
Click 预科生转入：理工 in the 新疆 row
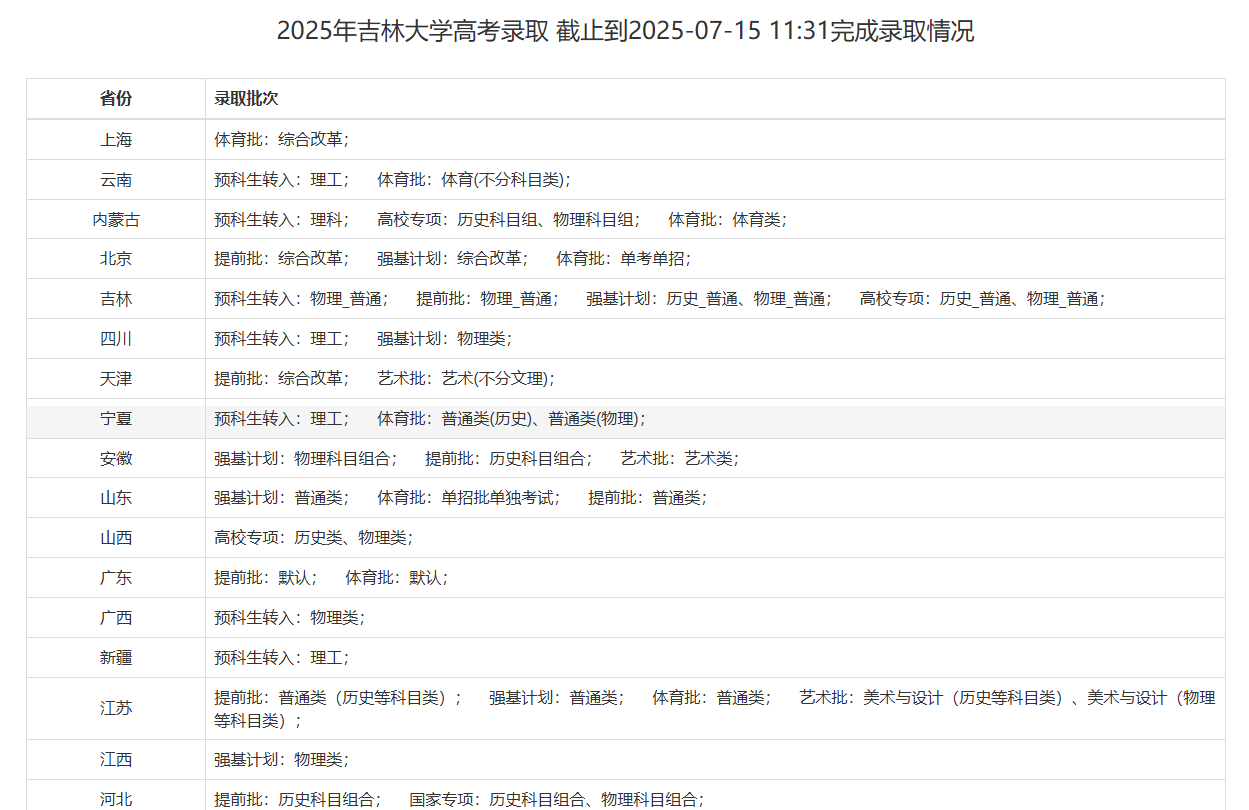(x=281, y=658)
